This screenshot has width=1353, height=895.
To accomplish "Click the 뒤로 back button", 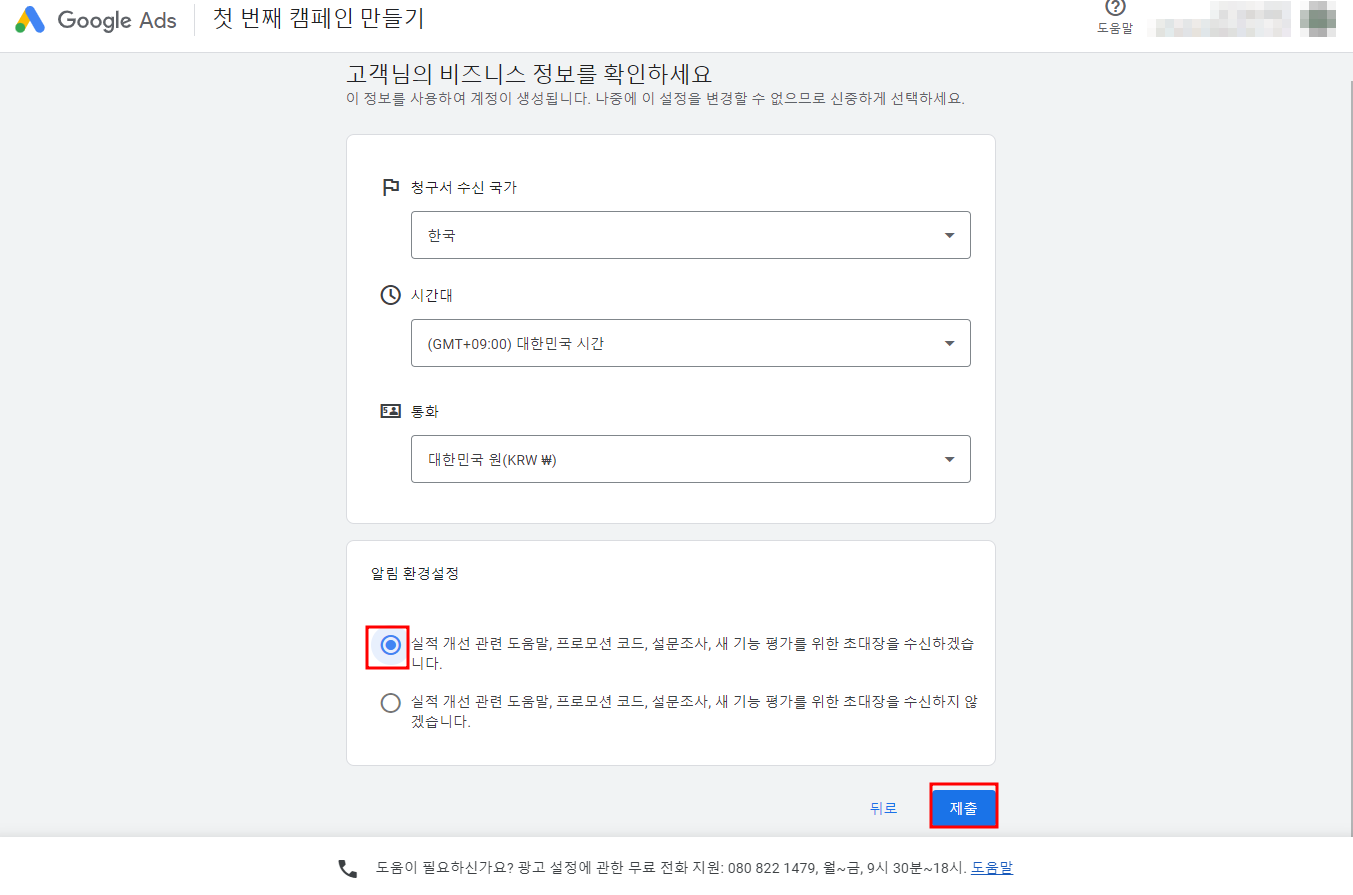I will (883, 807).
